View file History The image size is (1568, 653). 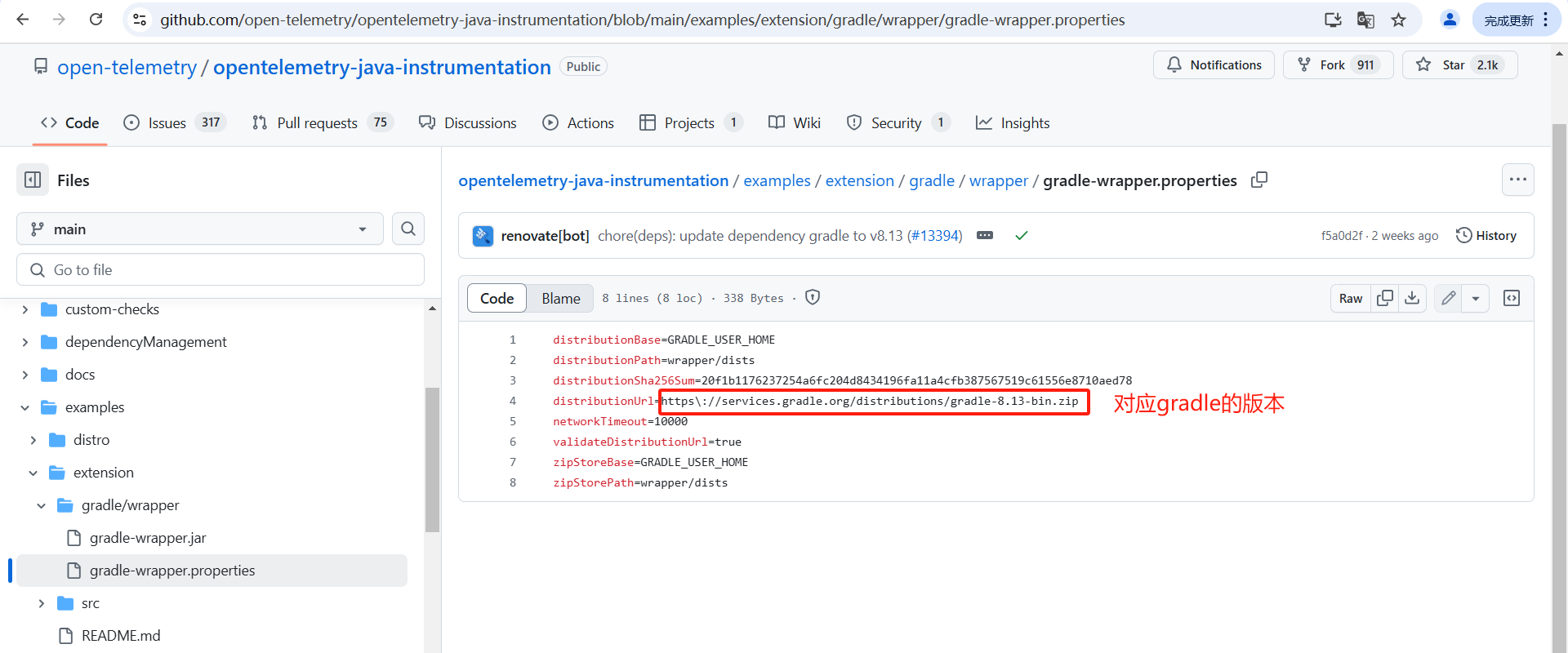(x=1486, y=236)
